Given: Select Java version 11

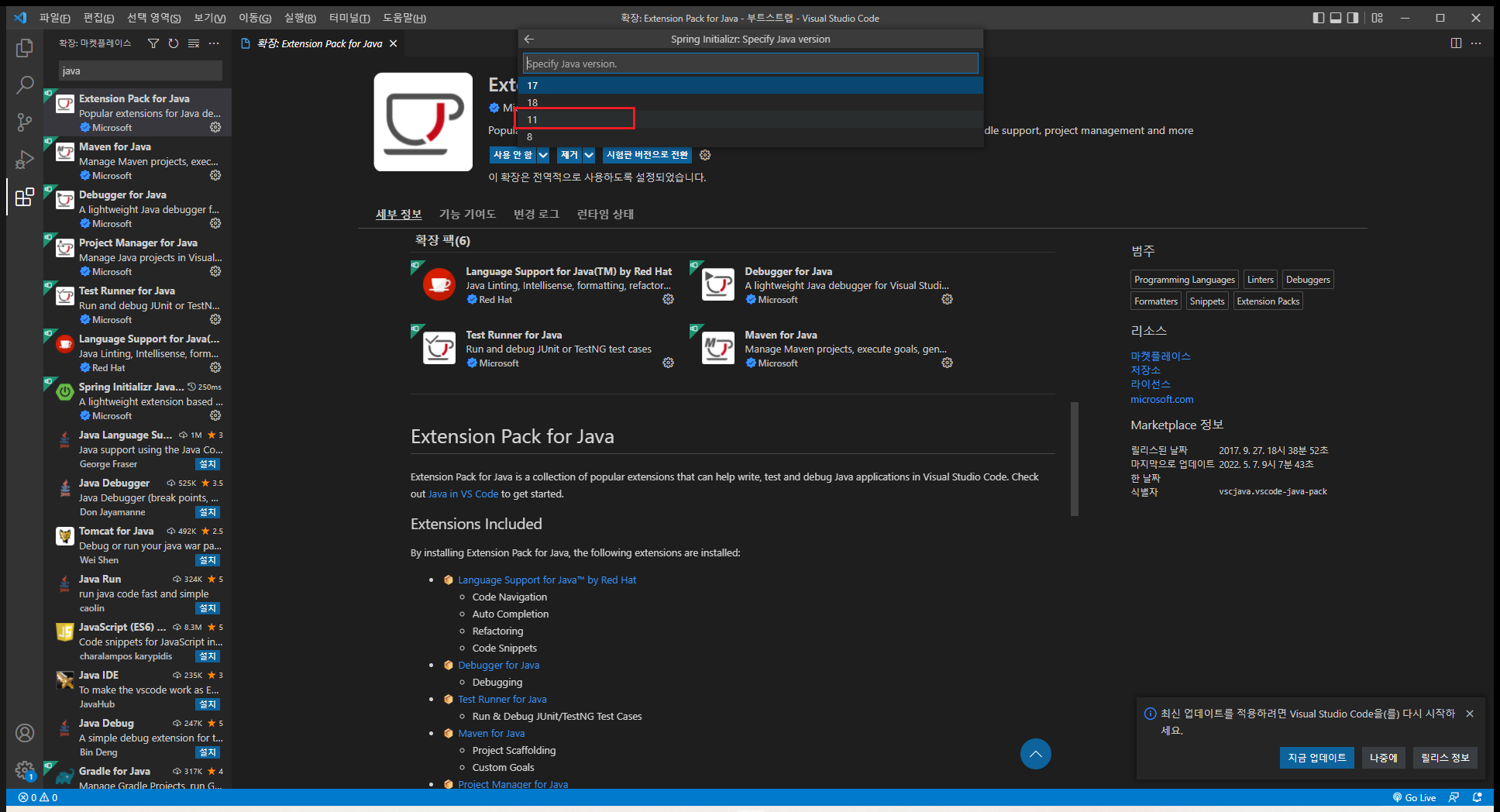Looking at the screenshot, I should tap(751, 119).
